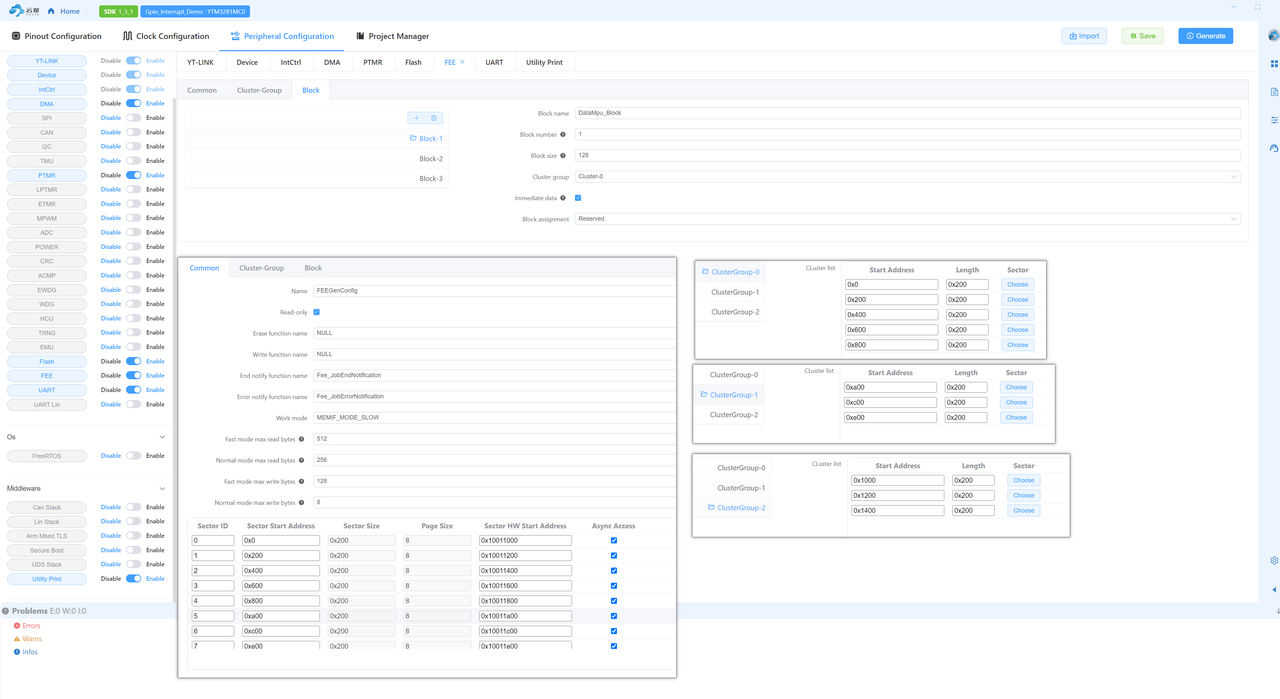This screenshot has height=699, width=1280.
Task: Click the Save button
Action: pyautogui.click(x=1142, y=36)
